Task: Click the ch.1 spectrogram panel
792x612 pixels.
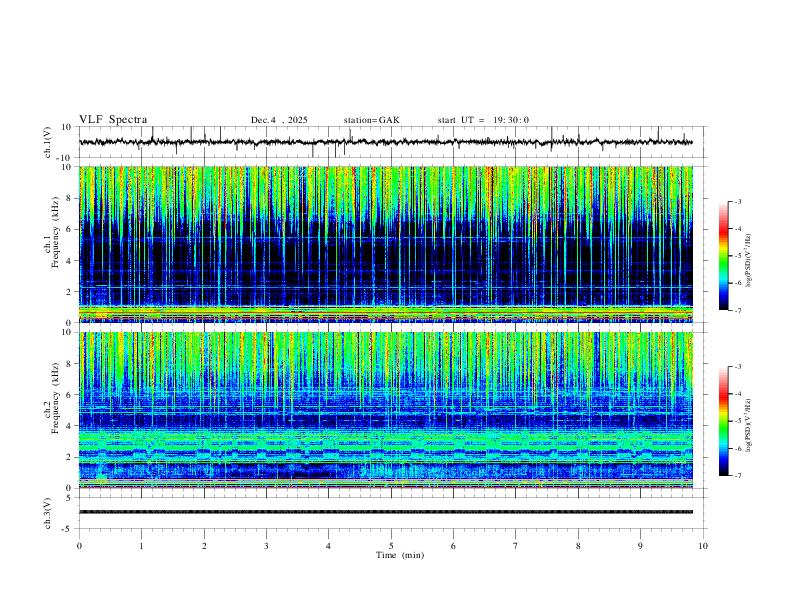Action: [386, 244]
